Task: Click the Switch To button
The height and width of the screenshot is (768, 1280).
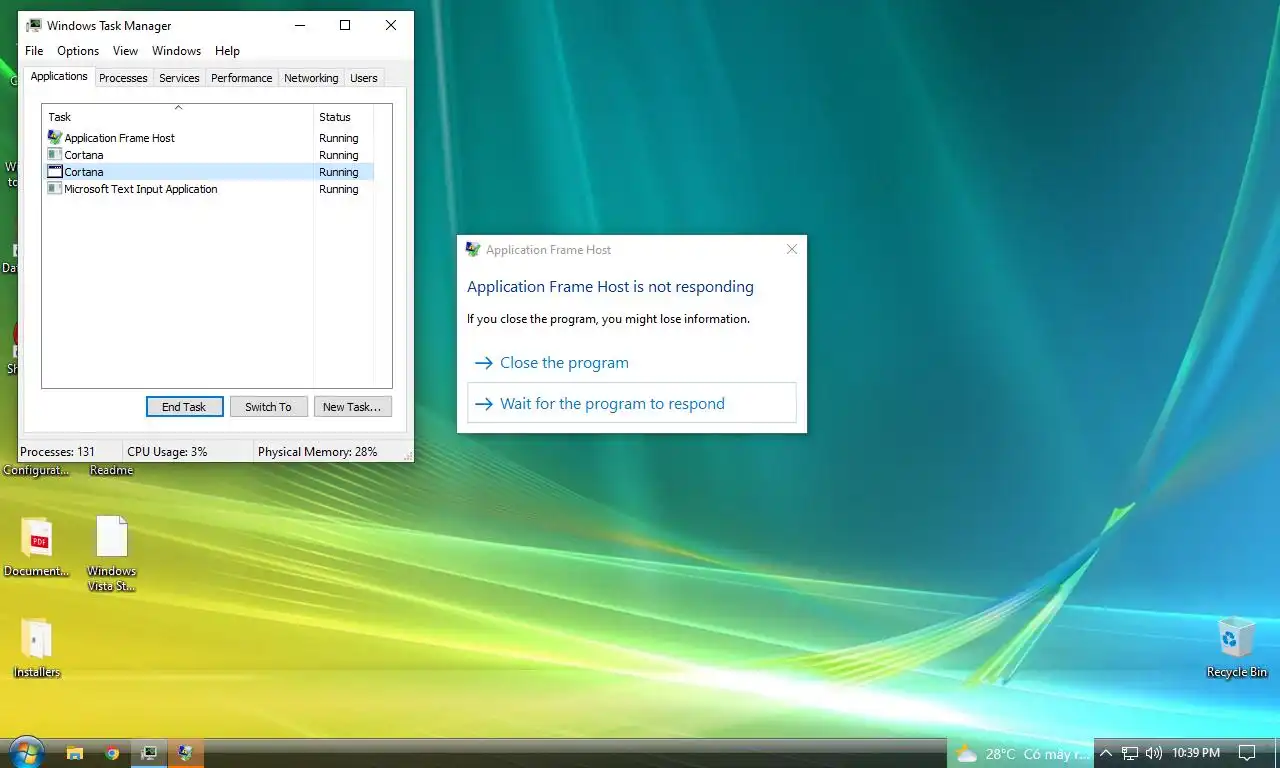Action: tap(268, 407)
